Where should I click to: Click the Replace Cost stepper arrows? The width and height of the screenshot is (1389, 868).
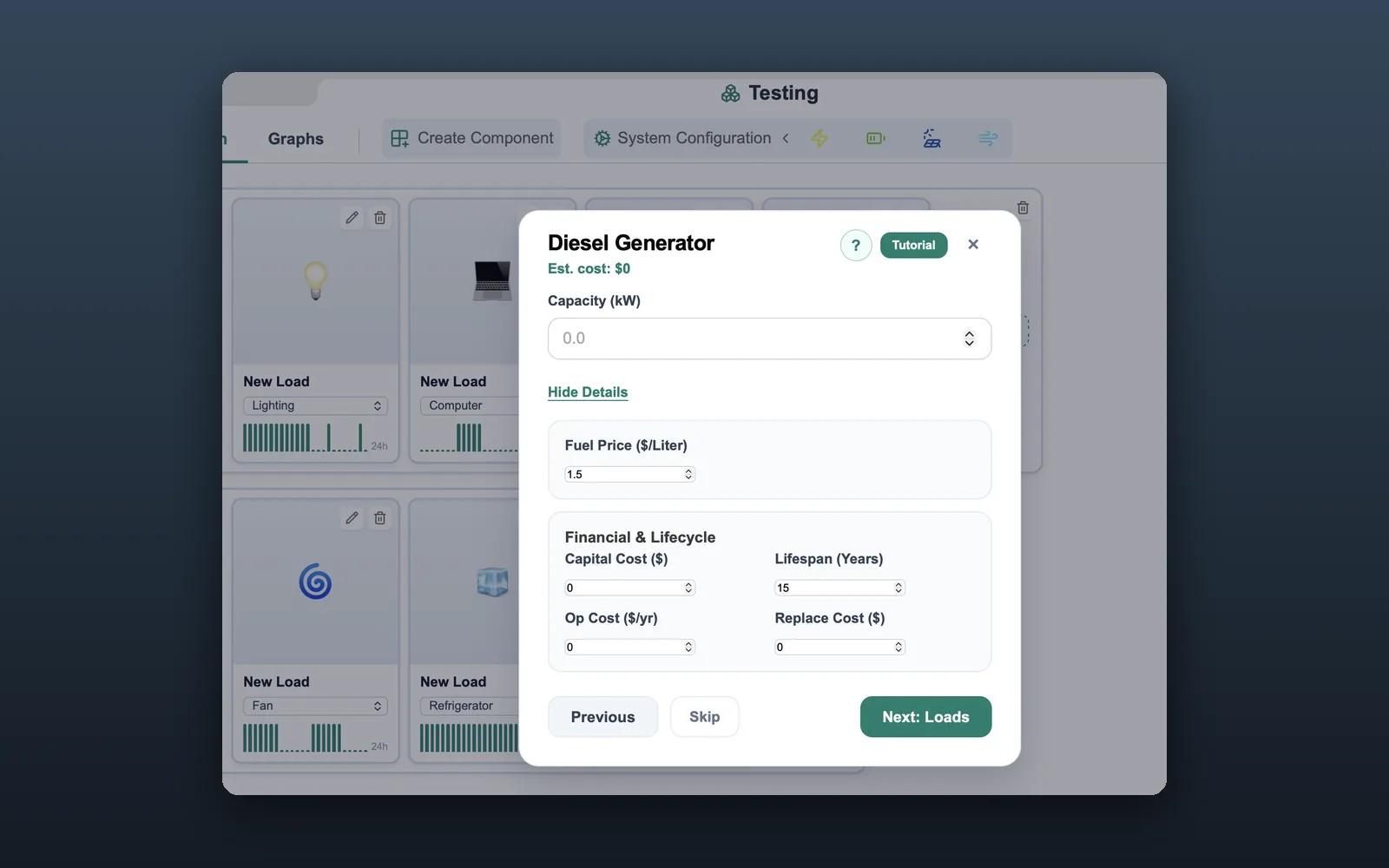899,647
